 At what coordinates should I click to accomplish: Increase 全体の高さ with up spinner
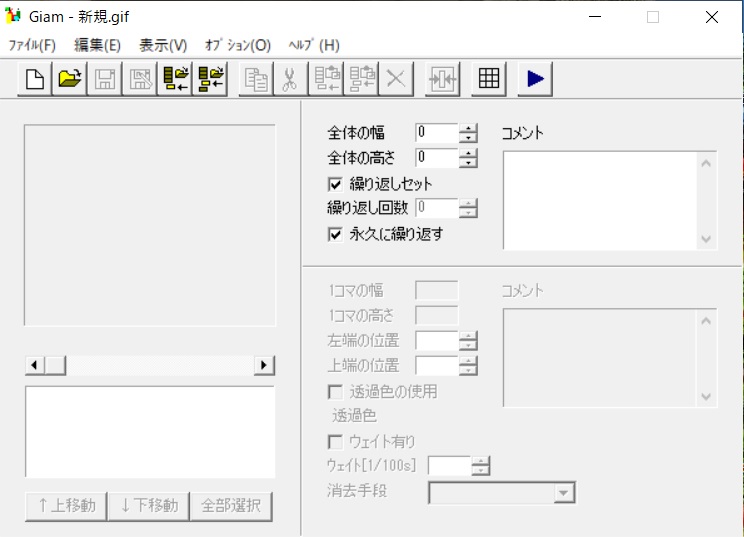(x=468, y=154)
